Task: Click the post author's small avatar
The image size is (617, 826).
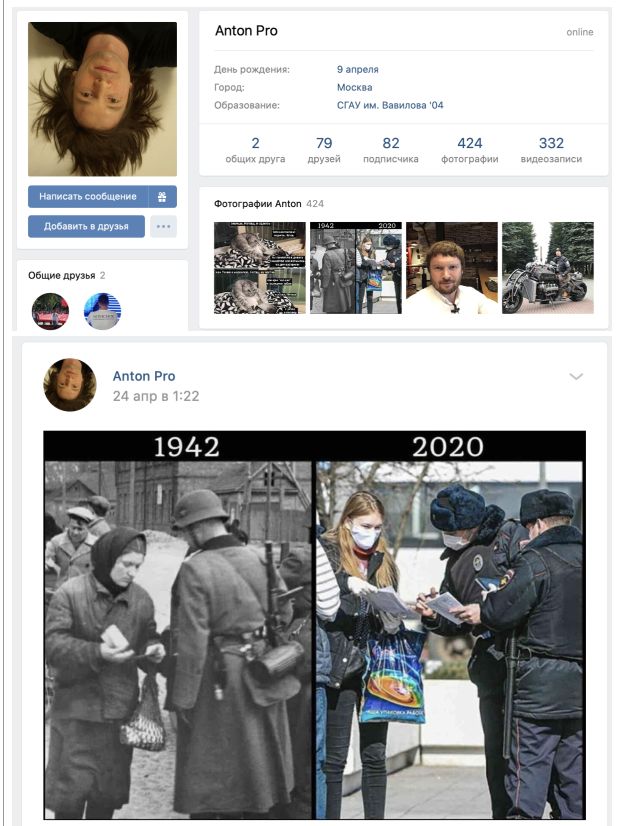Action: tap(70, 385)
